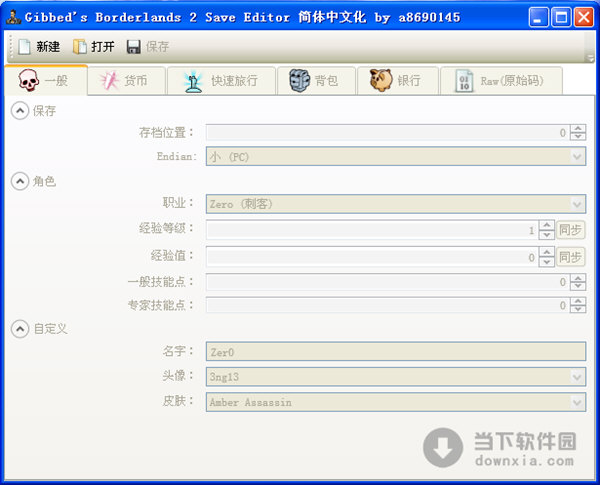This screenshot has width=600, height=485.
Task: Increase 经验等级 with the up arrow
Action: tap(546, 225)
